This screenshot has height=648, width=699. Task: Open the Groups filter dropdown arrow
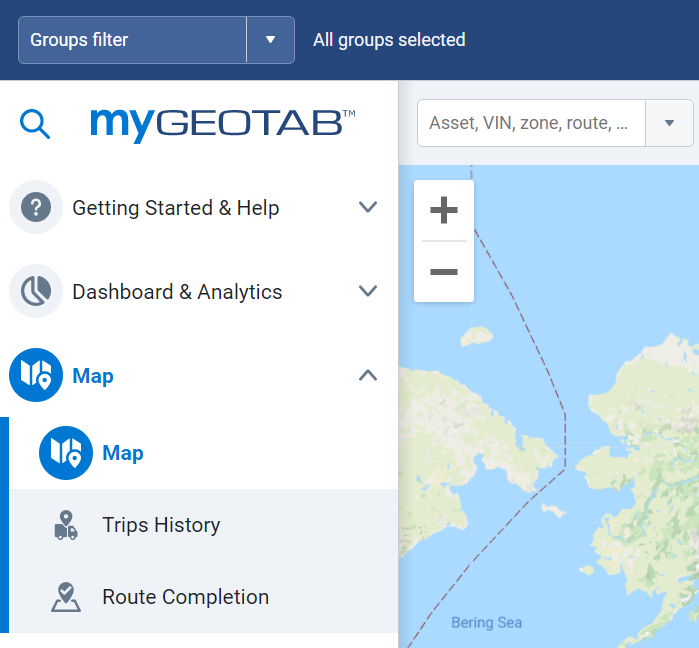pos(270,40)
